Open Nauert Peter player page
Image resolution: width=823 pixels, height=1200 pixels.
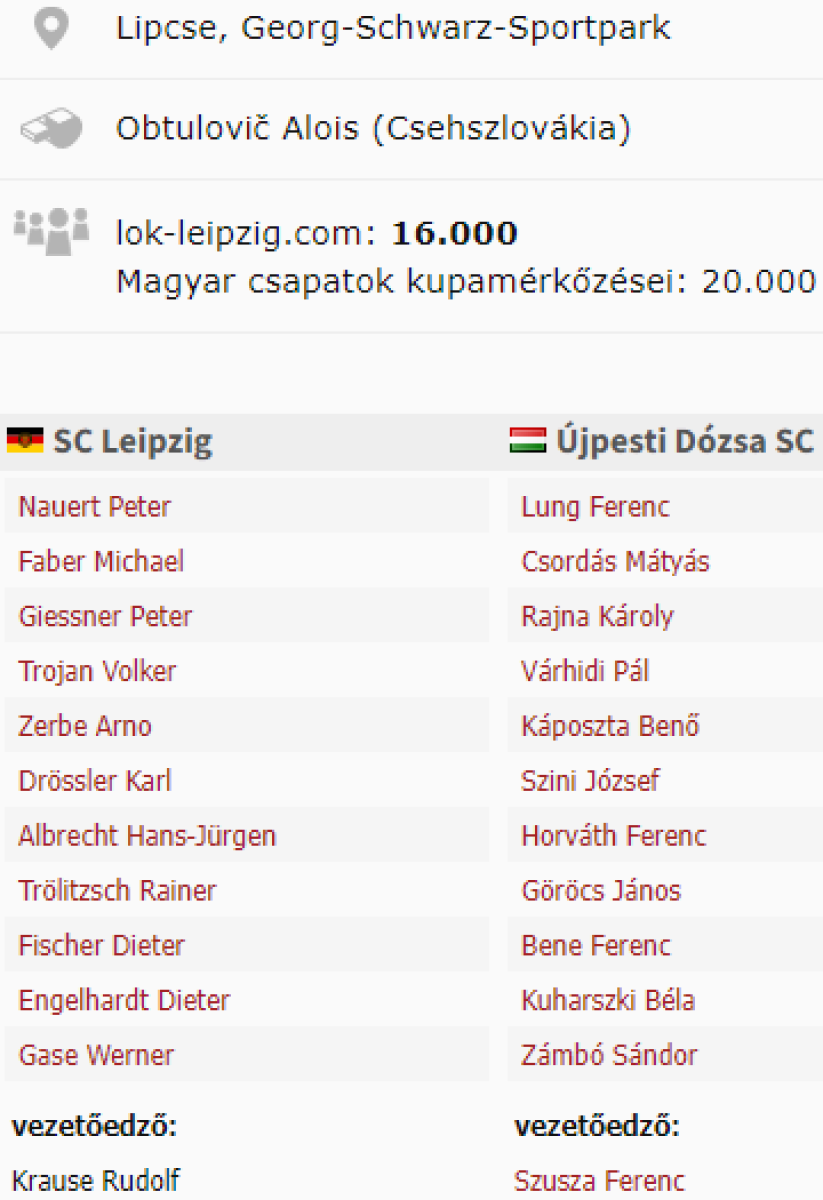[x=94, y=507]
